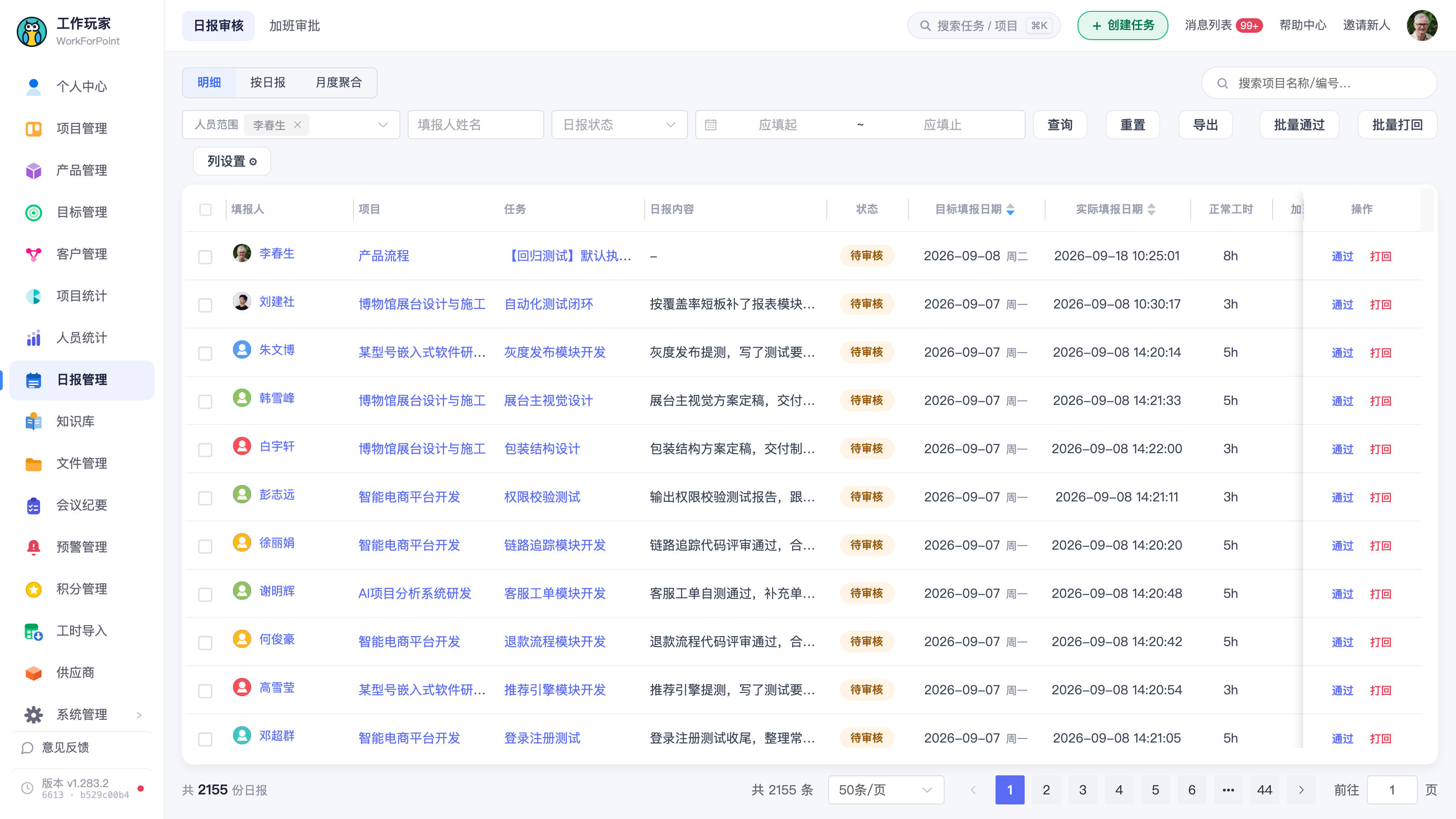Check the row checkbox for 刘建社
The height and width of the screenshot is (819, 1456).
(205, 305)
